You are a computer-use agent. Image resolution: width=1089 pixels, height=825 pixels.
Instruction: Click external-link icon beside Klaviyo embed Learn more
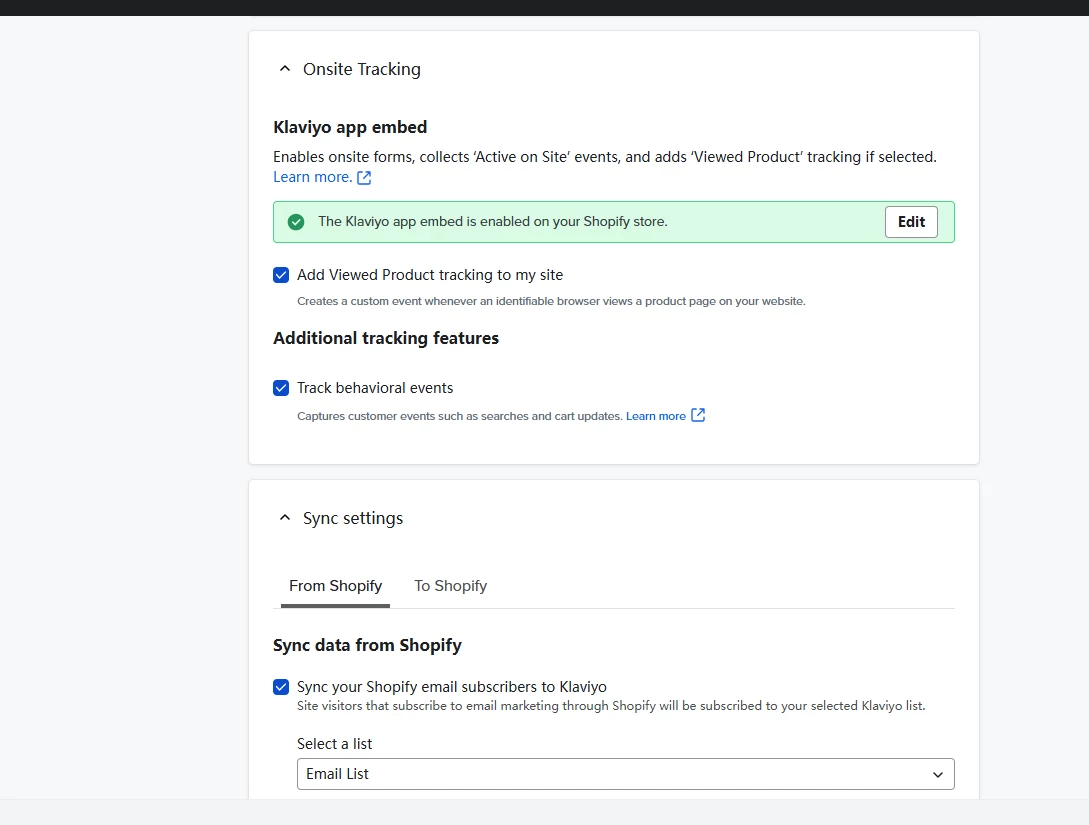pos(364,178)
